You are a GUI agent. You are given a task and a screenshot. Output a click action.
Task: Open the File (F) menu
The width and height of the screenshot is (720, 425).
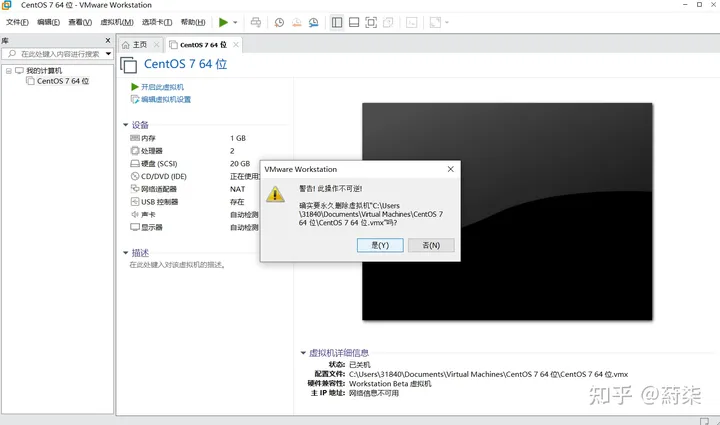point(17,22)
